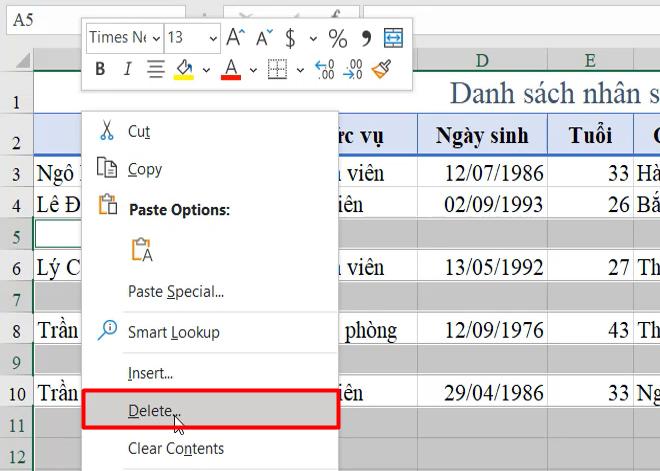660x471 pixels.
Task: Apply Percent Style format
Action: pyautogui.click(x=338, y=38)
